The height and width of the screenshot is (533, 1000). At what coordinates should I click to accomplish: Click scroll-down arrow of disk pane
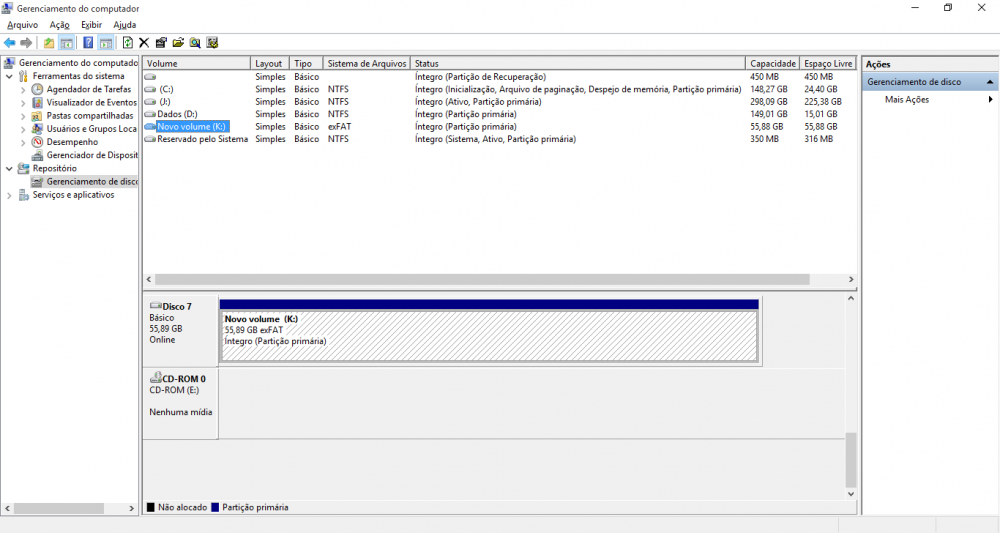851,493
